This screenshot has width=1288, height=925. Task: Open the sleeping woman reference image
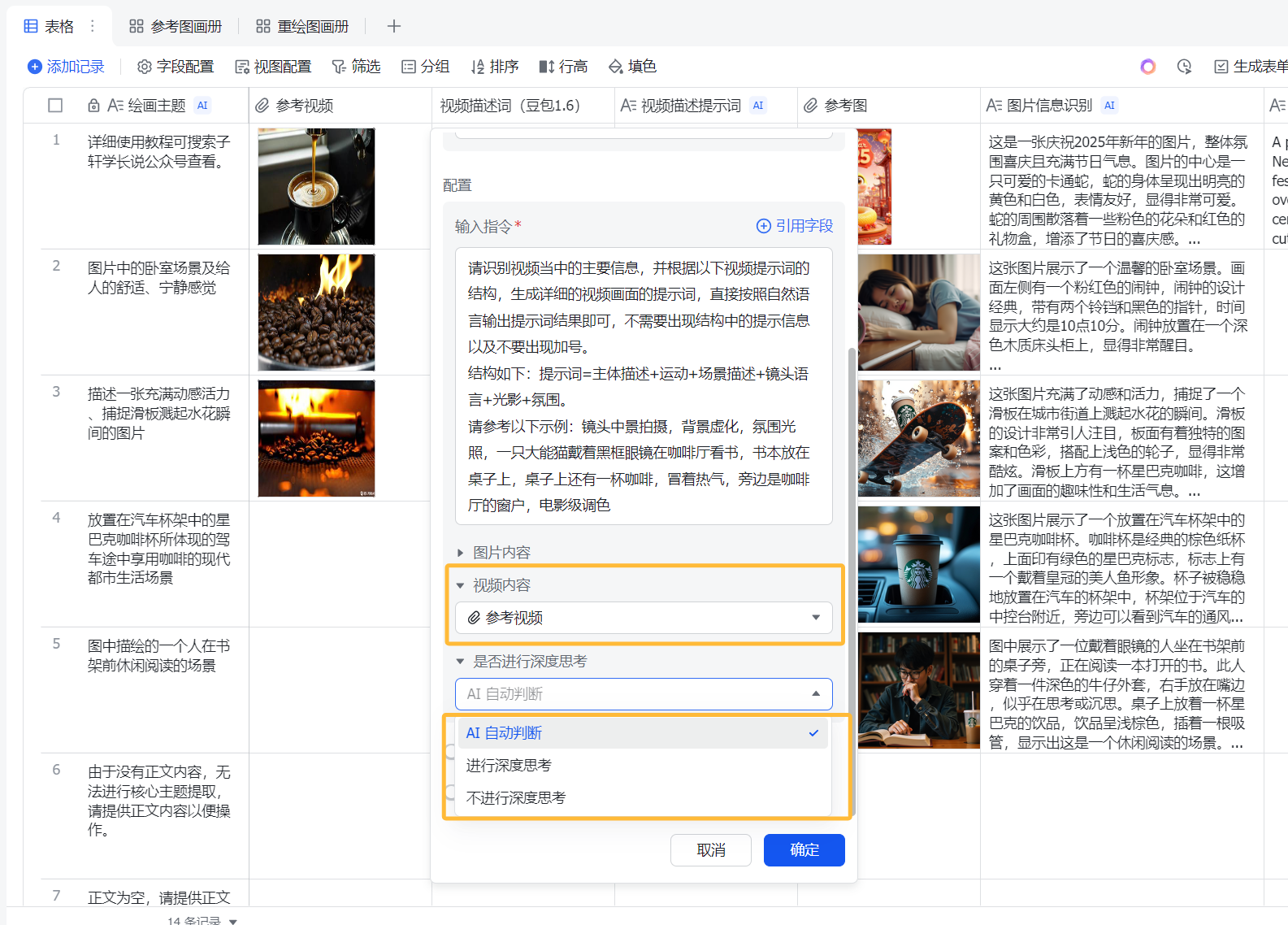918,312
